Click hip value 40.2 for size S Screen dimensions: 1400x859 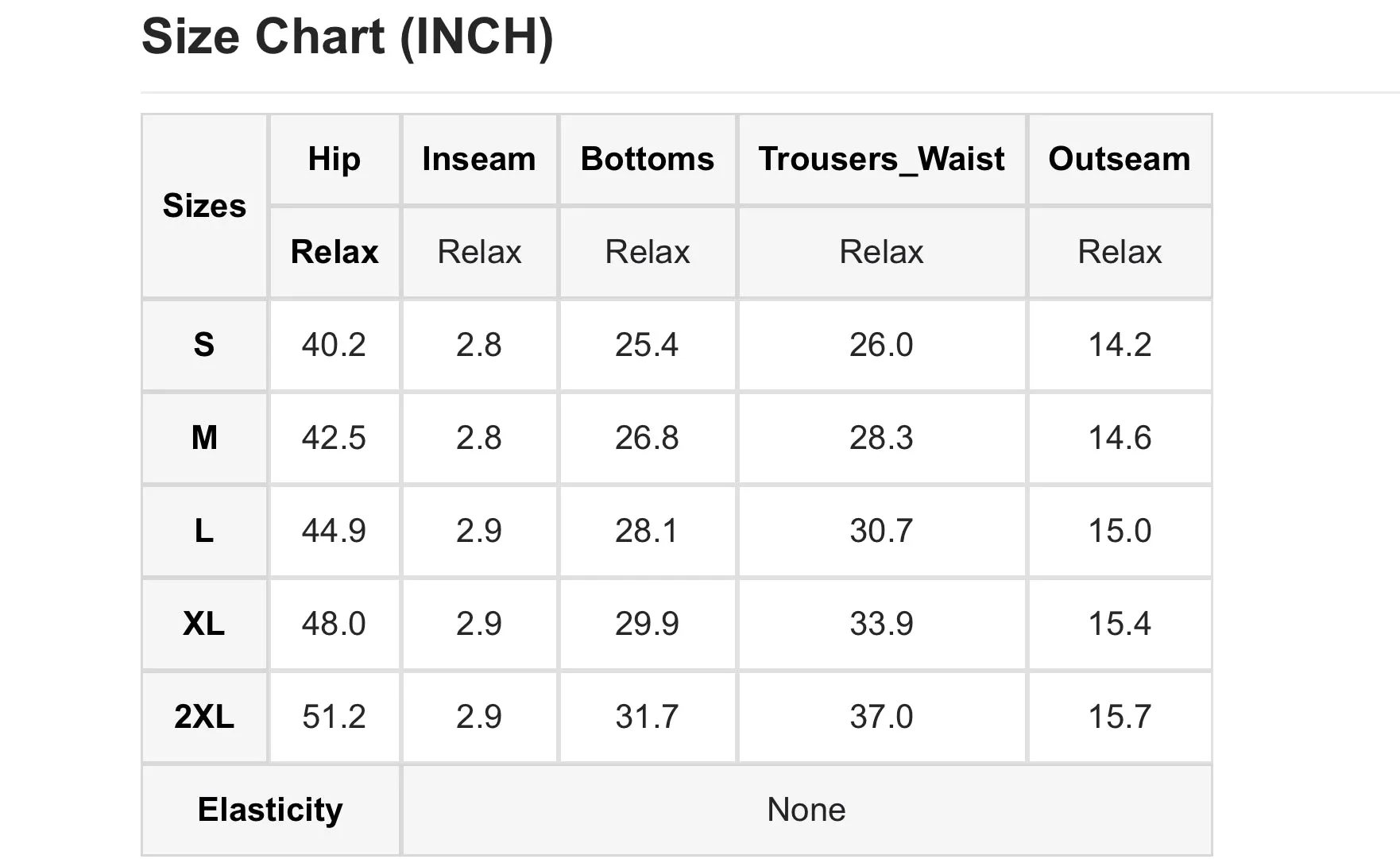click(x=335, y=345)
